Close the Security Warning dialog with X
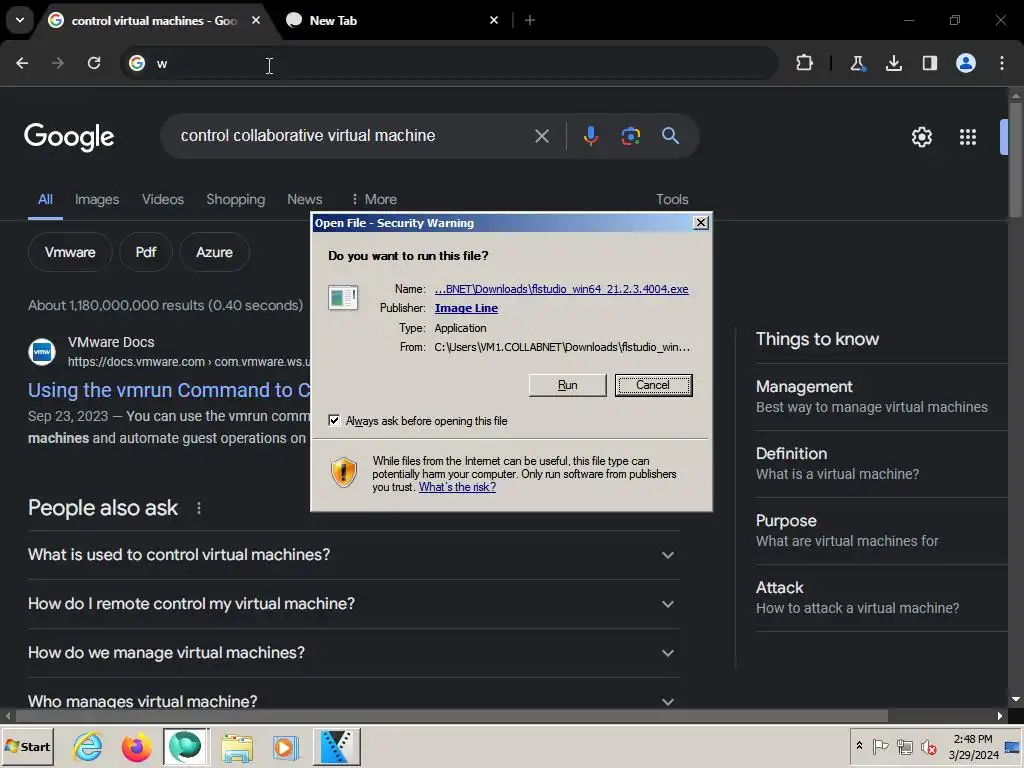This screenshot has width=1024, height=768. coord(701,223)
